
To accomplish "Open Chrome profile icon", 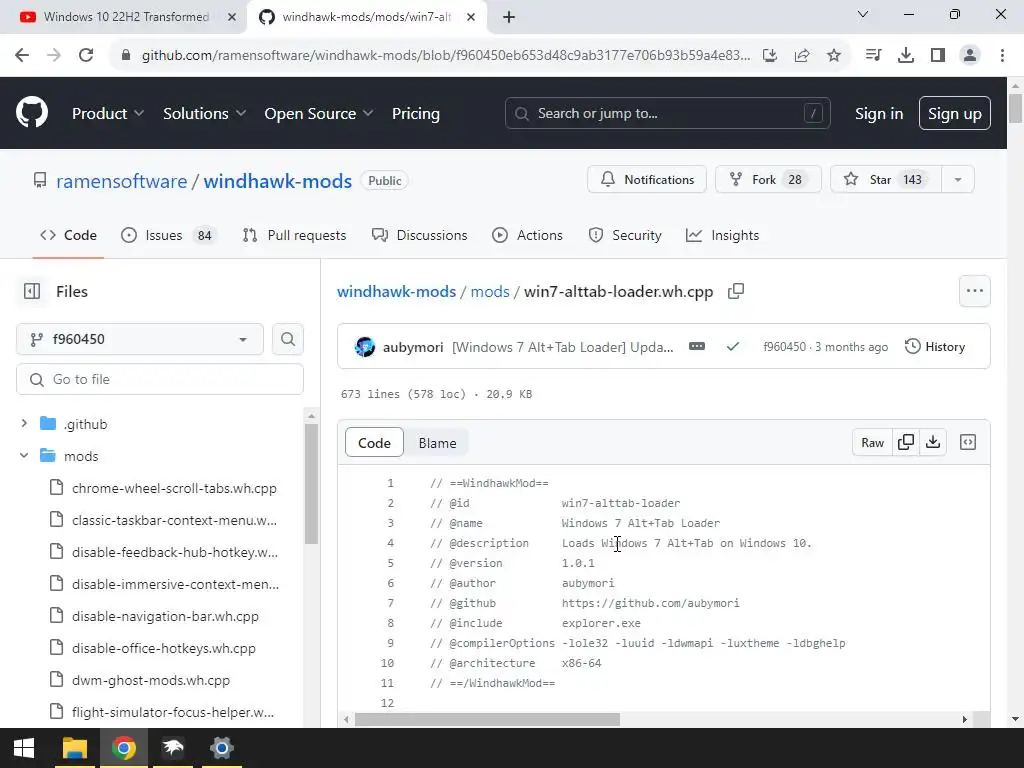I will 970,56.
